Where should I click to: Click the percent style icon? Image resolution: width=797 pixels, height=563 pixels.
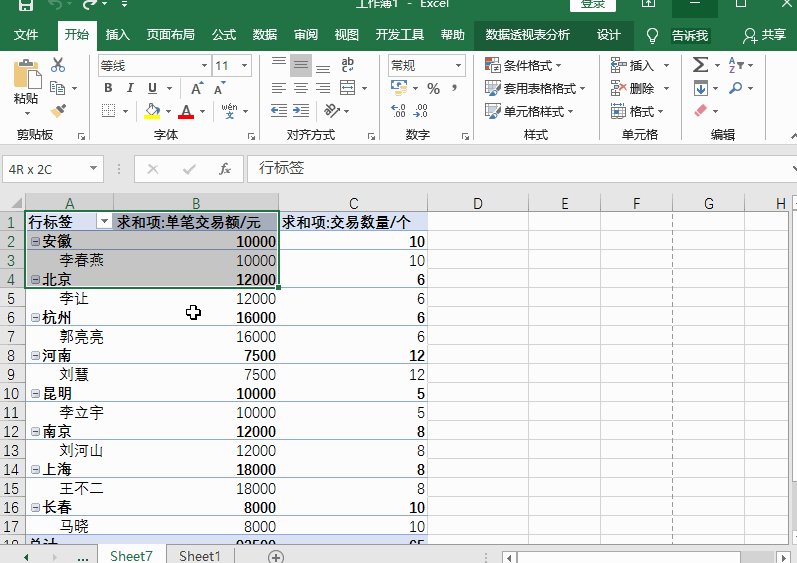pos(433,88)
